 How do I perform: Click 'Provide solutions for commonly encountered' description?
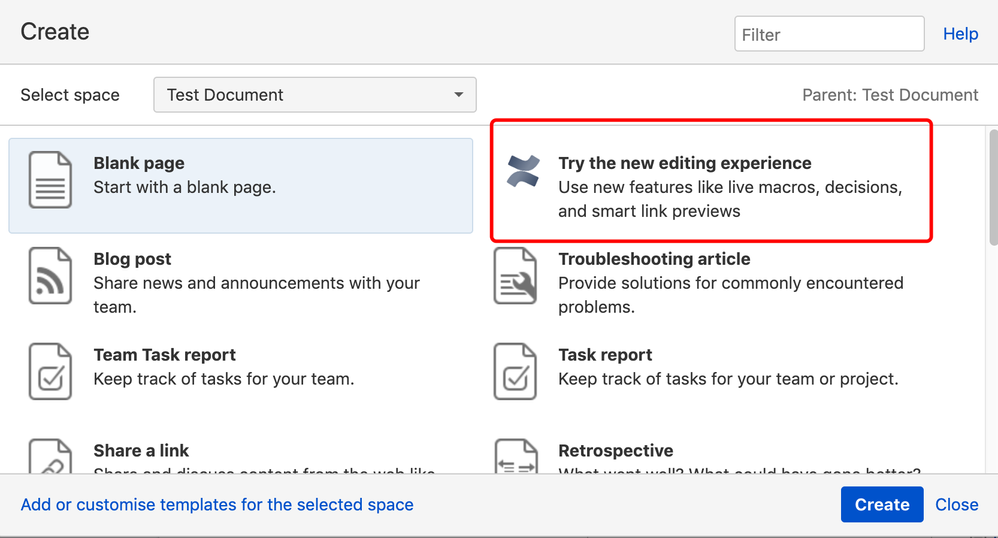(731, 283)
